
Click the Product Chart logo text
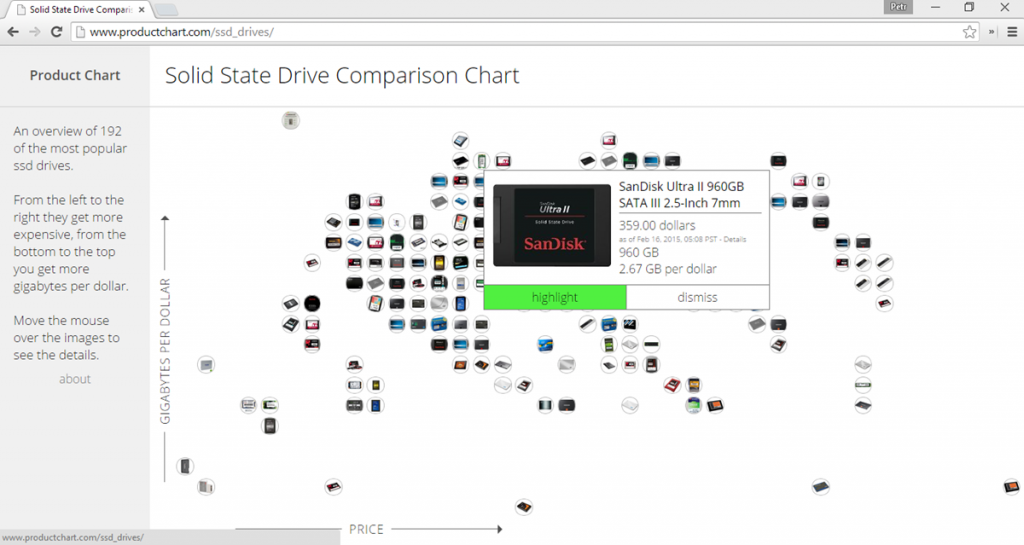pos(75,75)
